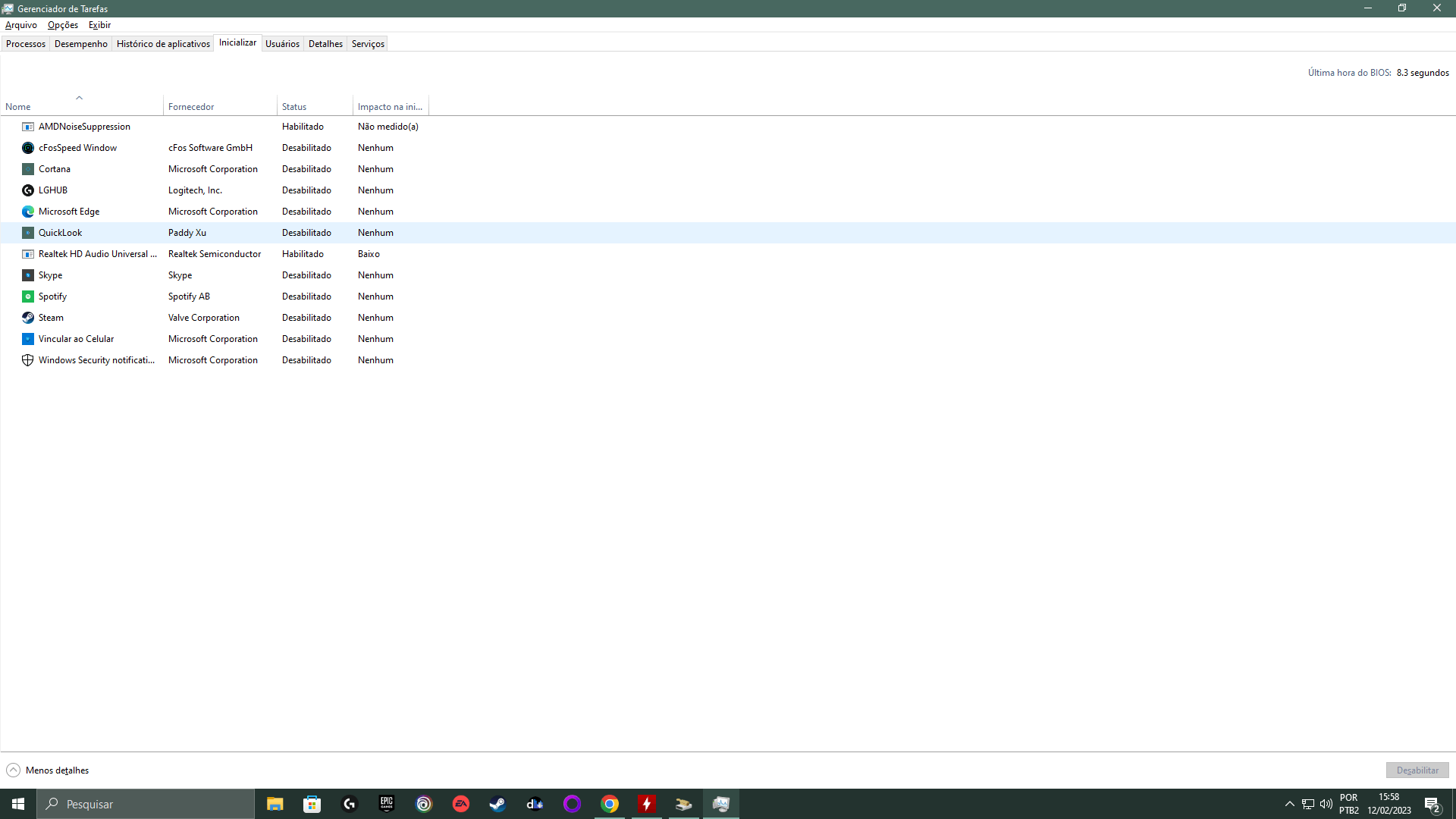Open the Opções menu

coord(63,25)
